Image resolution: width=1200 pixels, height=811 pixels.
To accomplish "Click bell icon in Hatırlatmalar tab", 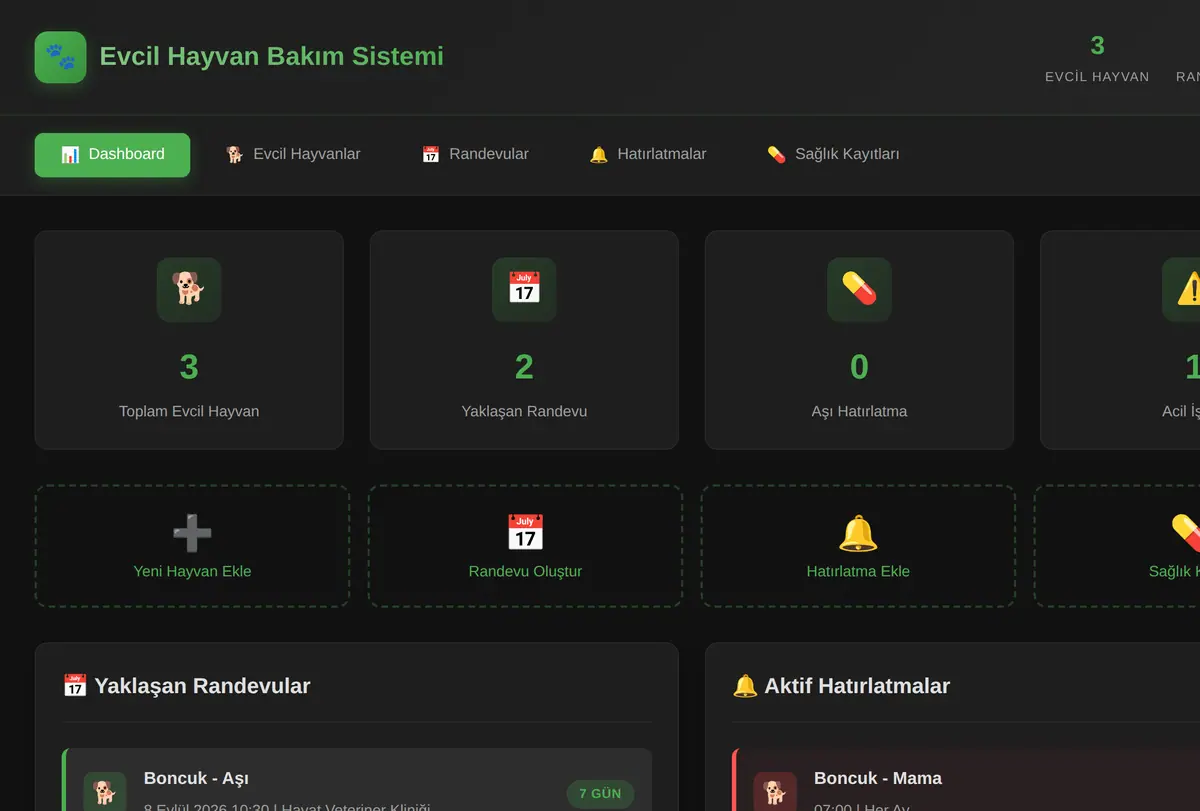I will (x=599, y=155).
